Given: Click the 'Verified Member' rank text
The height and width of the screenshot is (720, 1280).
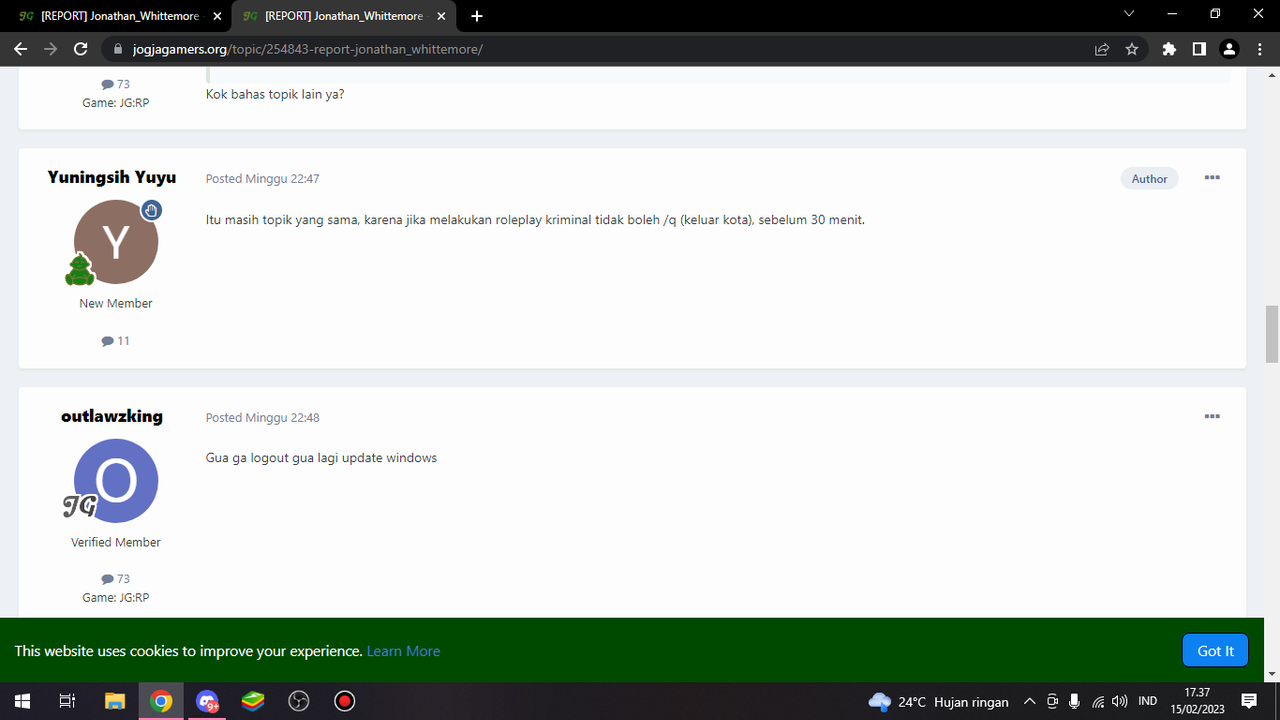Looking at the screenshot, I should [x=116, y=542].
